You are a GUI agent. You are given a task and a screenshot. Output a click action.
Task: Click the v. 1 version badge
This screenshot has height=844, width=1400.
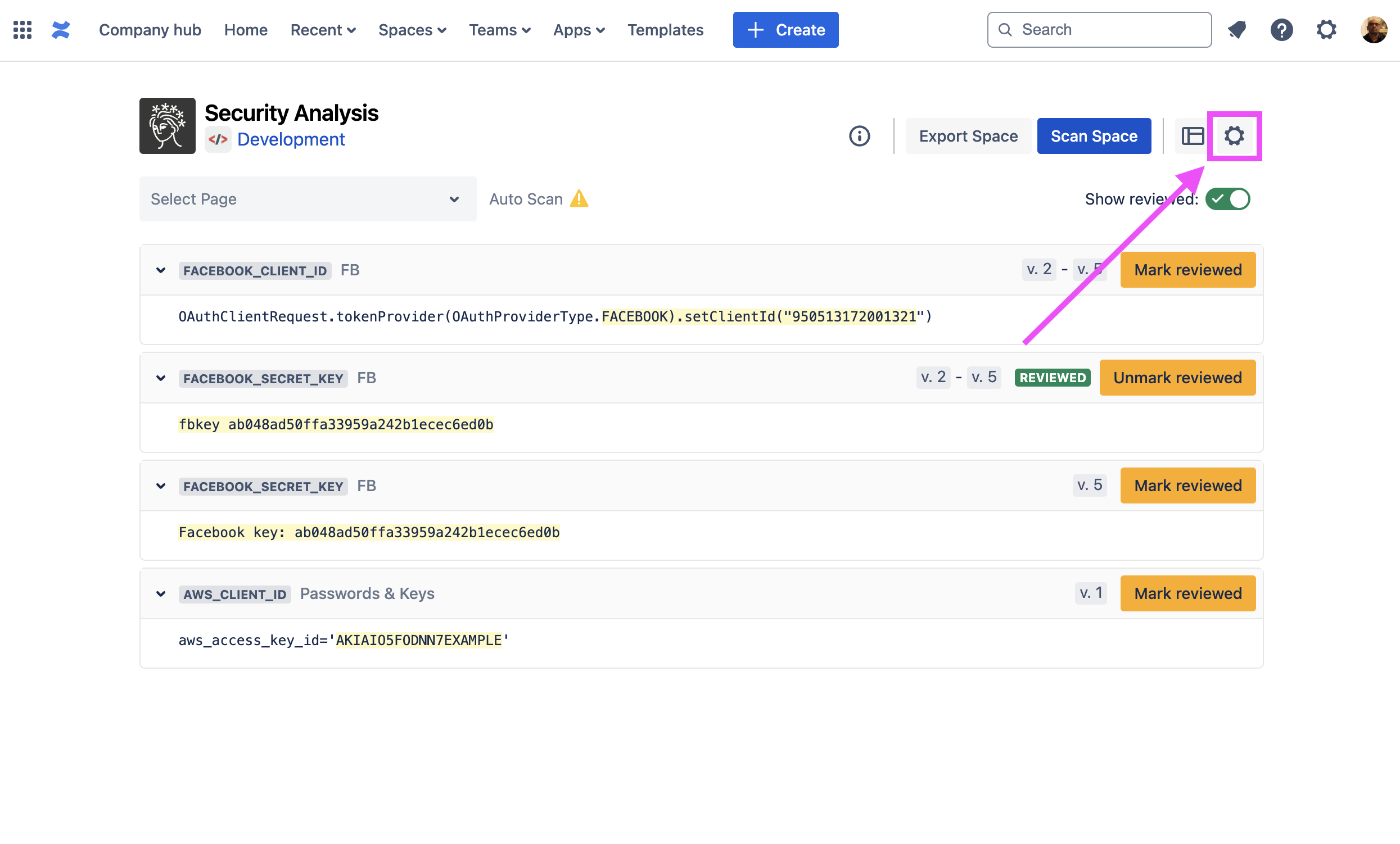(x=1091, y=593)
